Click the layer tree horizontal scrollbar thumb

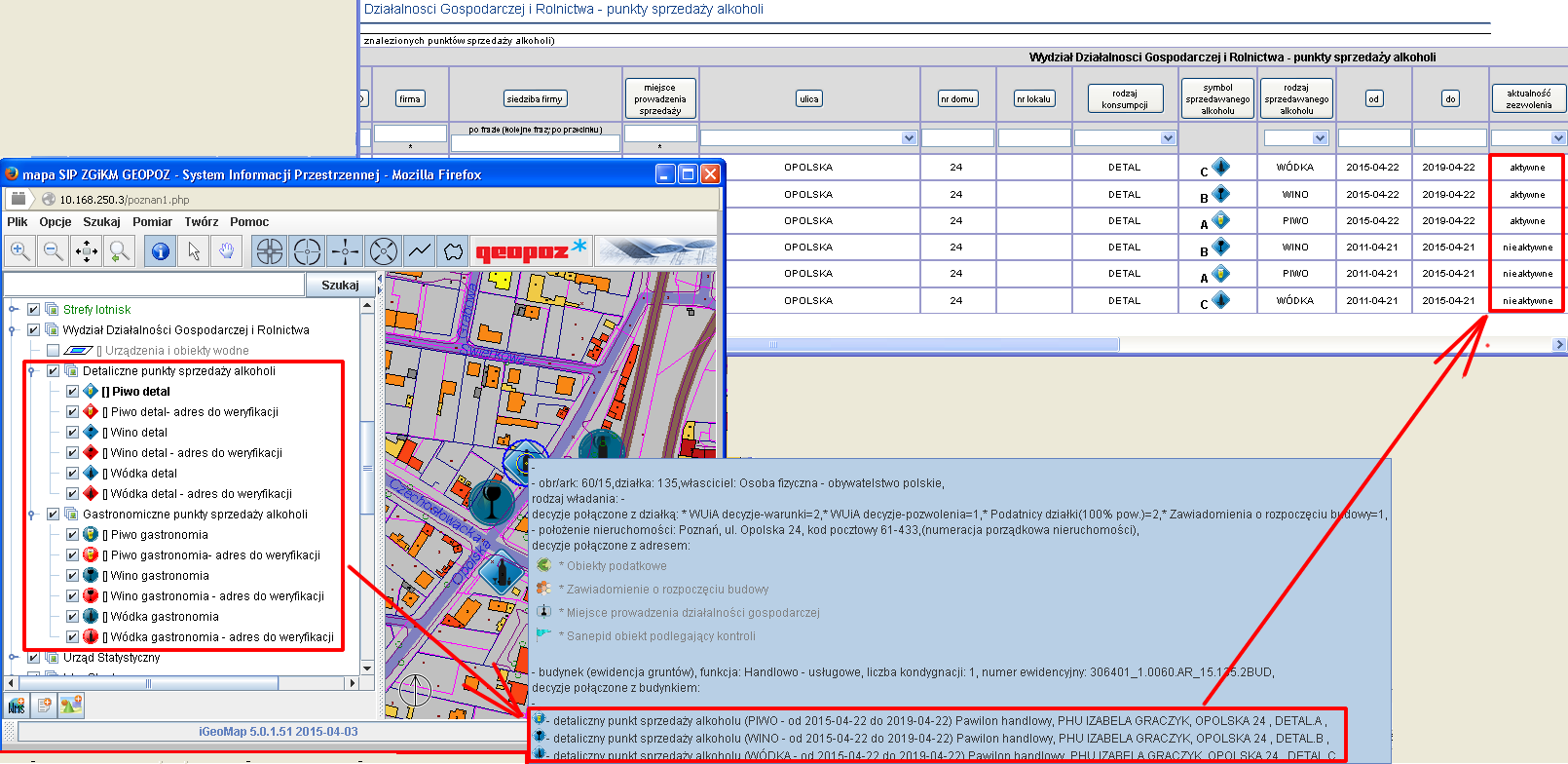point(148,683)
